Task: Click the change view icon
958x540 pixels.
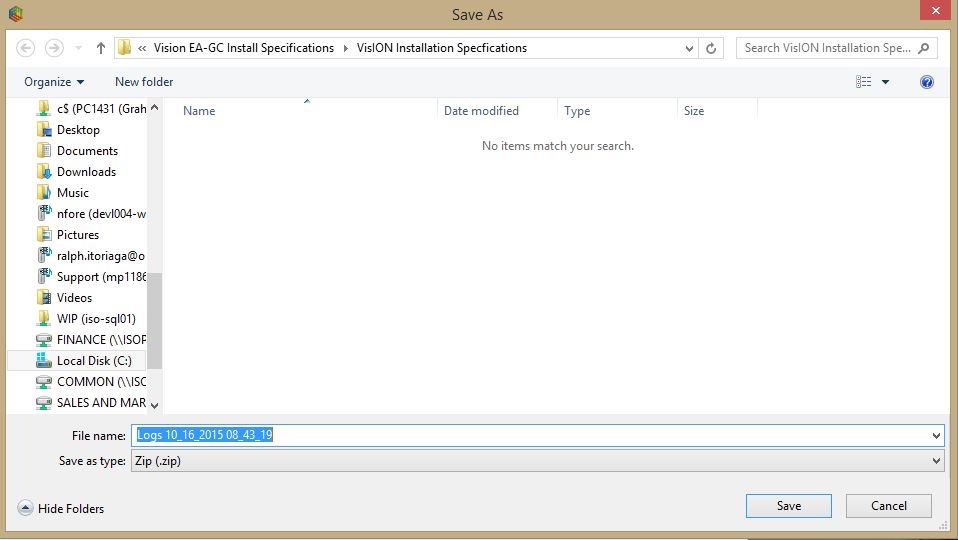Action: coord(864,82)
